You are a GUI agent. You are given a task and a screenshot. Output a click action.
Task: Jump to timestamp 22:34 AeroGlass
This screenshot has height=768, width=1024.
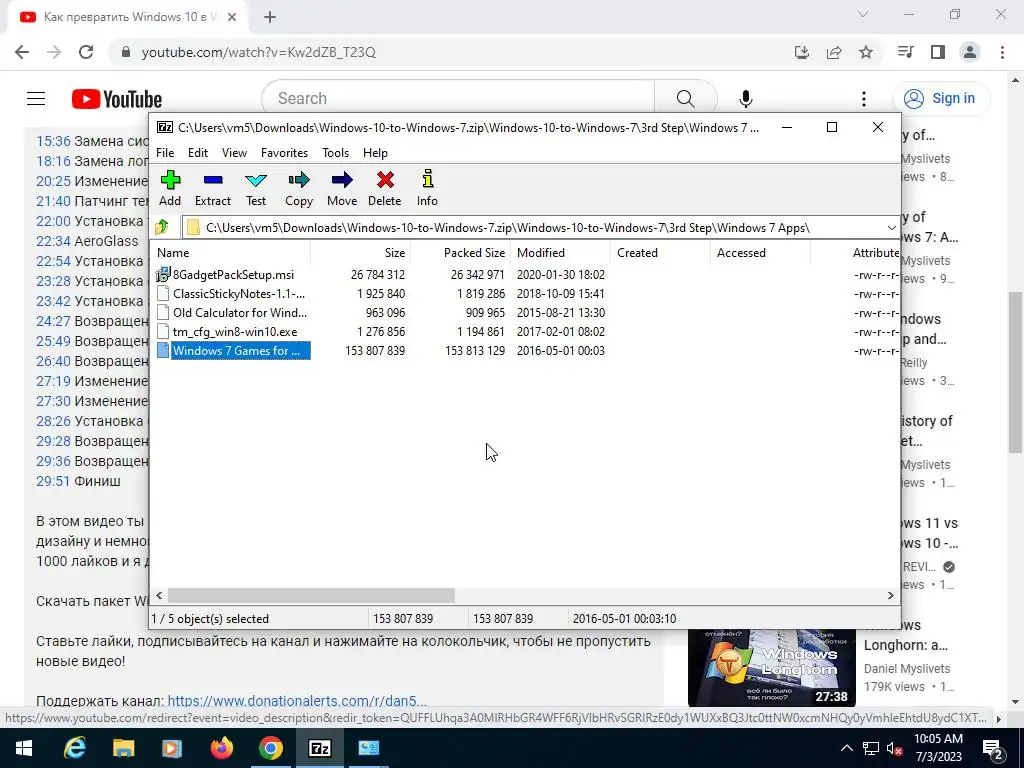tap(53, 241)
